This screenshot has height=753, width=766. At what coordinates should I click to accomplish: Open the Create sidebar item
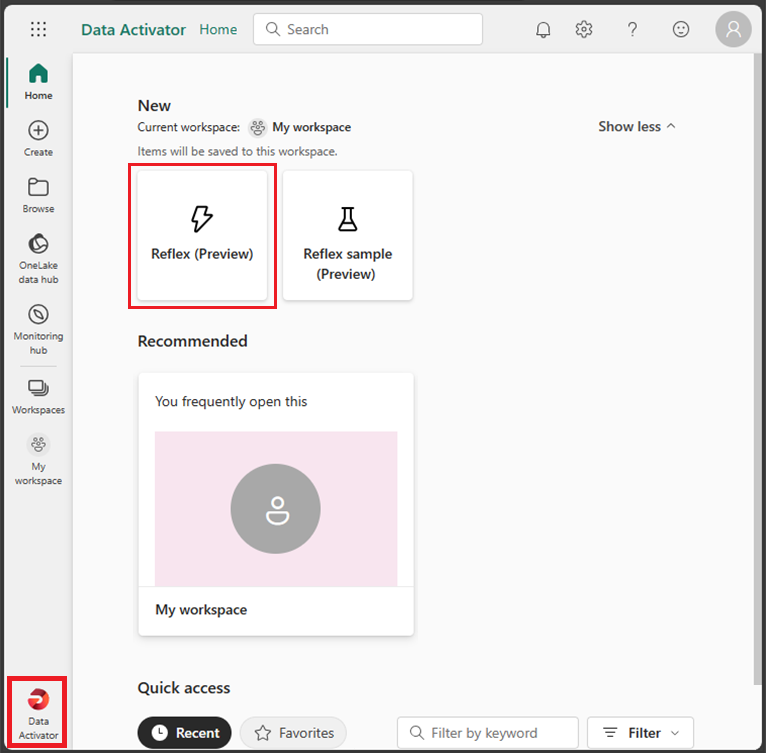coord(38,138)
